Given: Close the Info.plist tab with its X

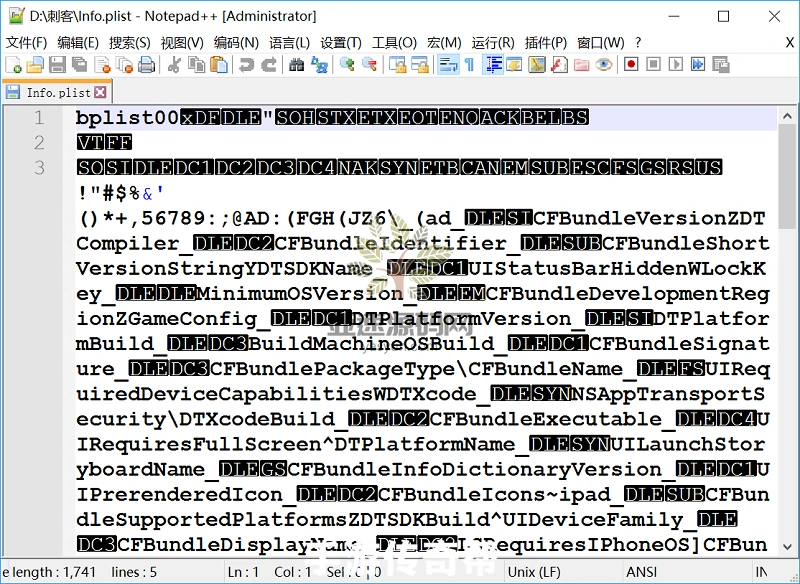Looking at the screenshot, I should (x=100, y=92).
